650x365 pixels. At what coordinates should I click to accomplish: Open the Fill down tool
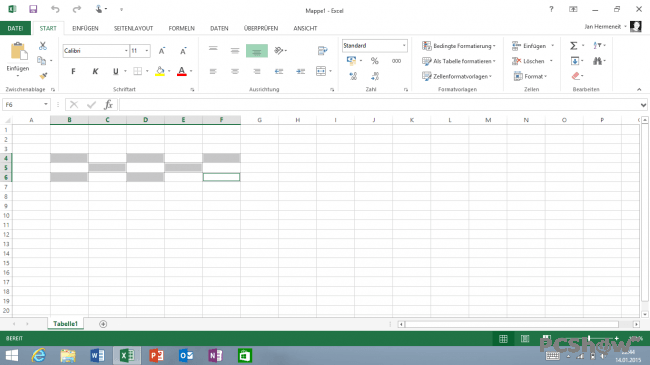click(x=575, y=61)
